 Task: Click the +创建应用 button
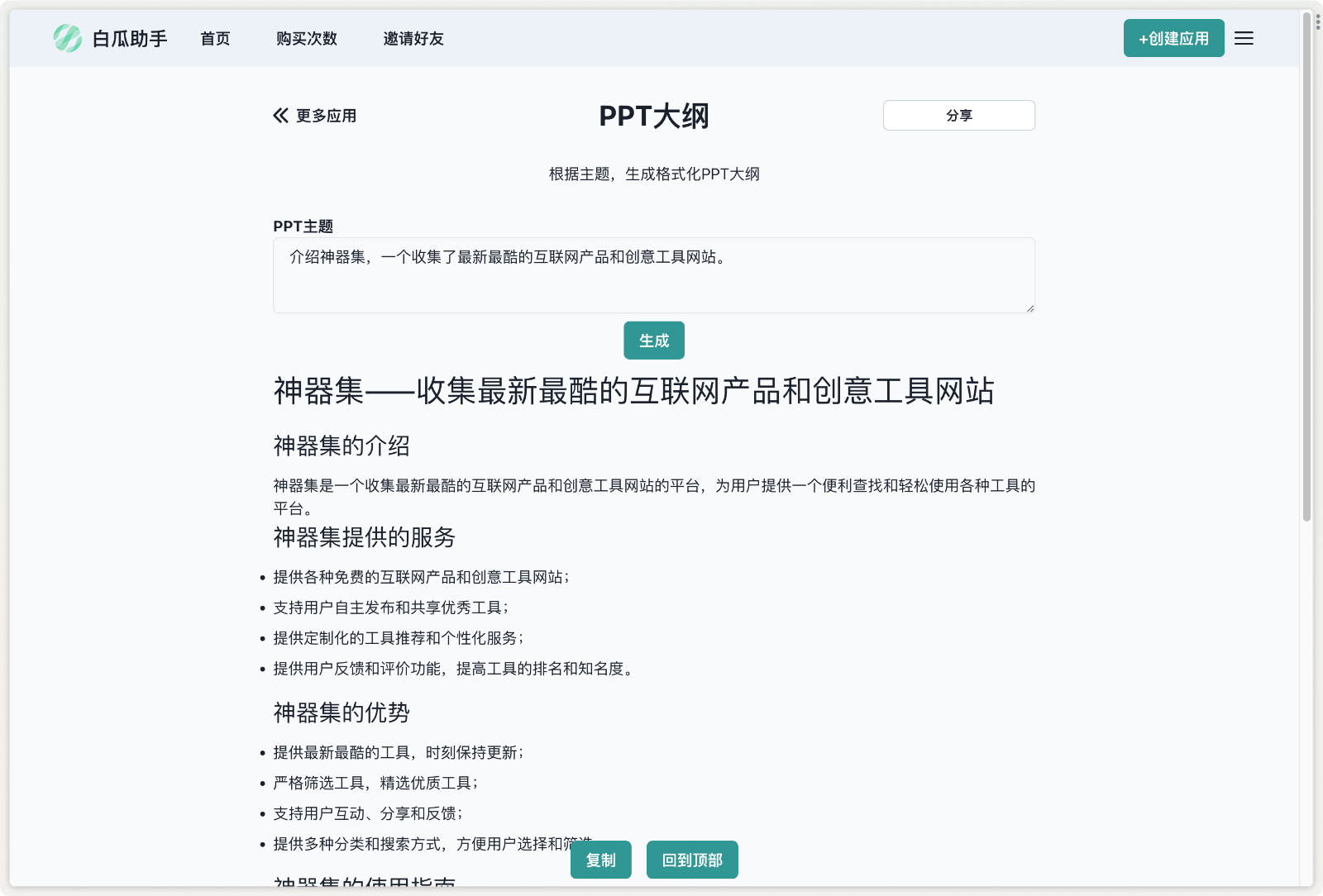click(x=1173, y=38)
